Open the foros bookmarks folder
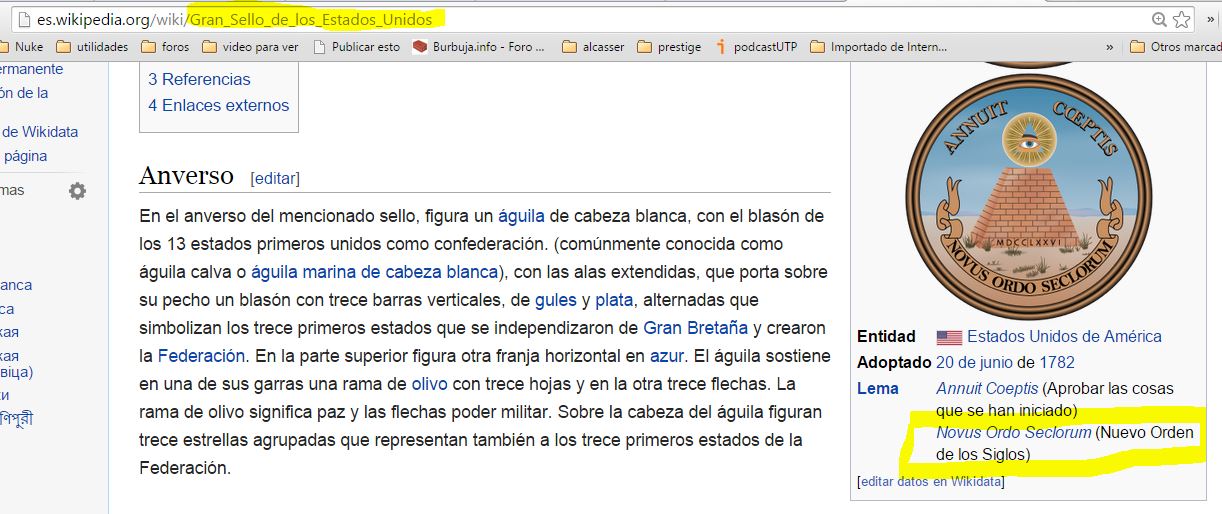Viewport: 1222px width, 514px height. pyautogui.click(x=164, y=47)
